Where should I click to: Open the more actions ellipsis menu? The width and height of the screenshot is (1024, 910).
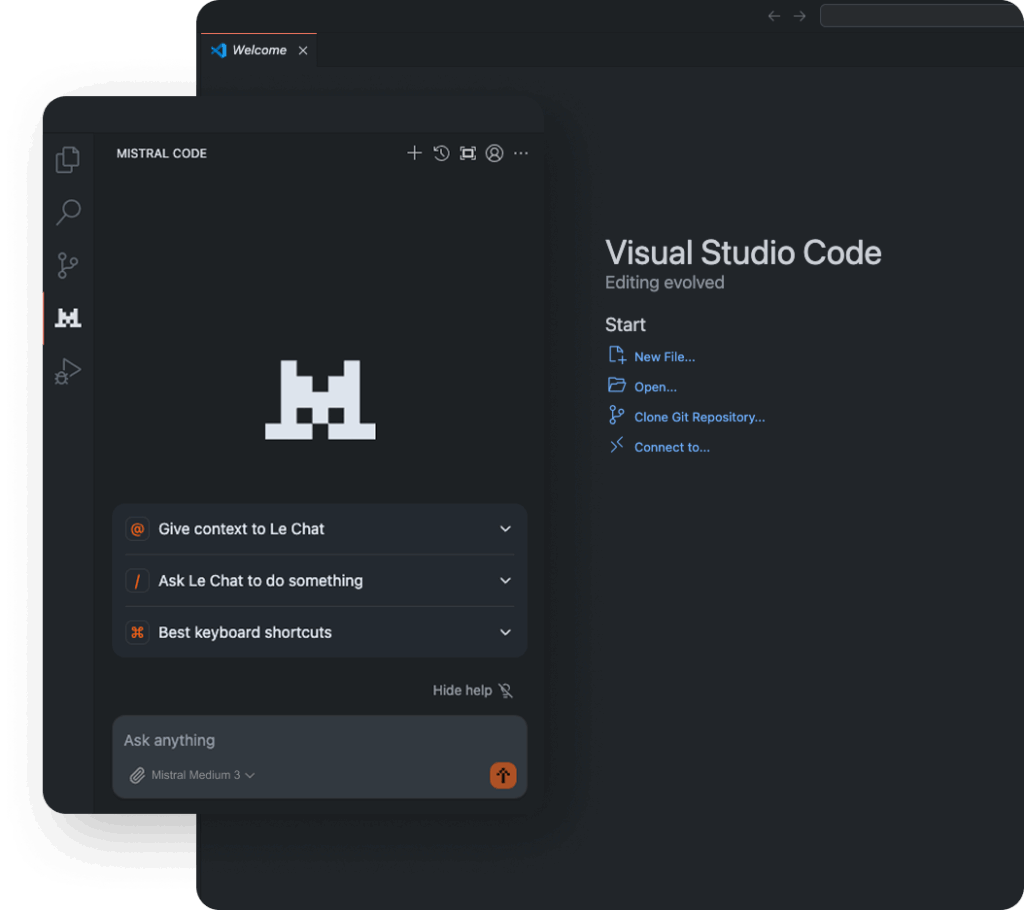(520, 153)
